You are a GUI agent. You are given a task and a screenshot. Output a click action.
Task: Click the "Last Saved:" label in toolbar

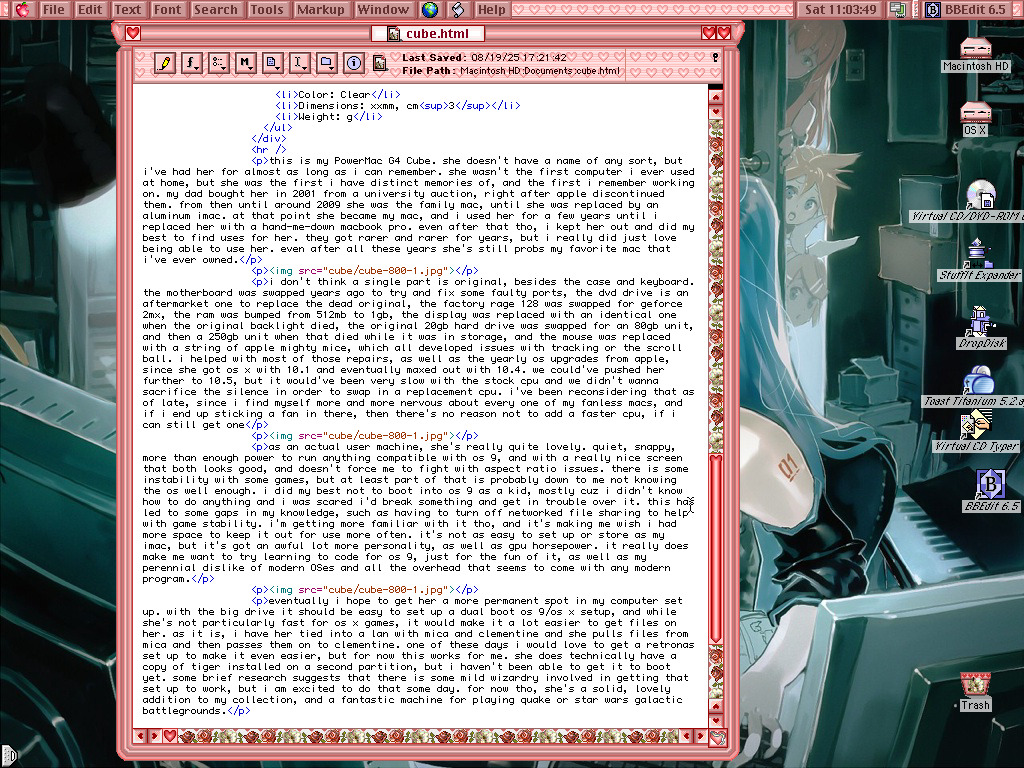coord(434,57)
